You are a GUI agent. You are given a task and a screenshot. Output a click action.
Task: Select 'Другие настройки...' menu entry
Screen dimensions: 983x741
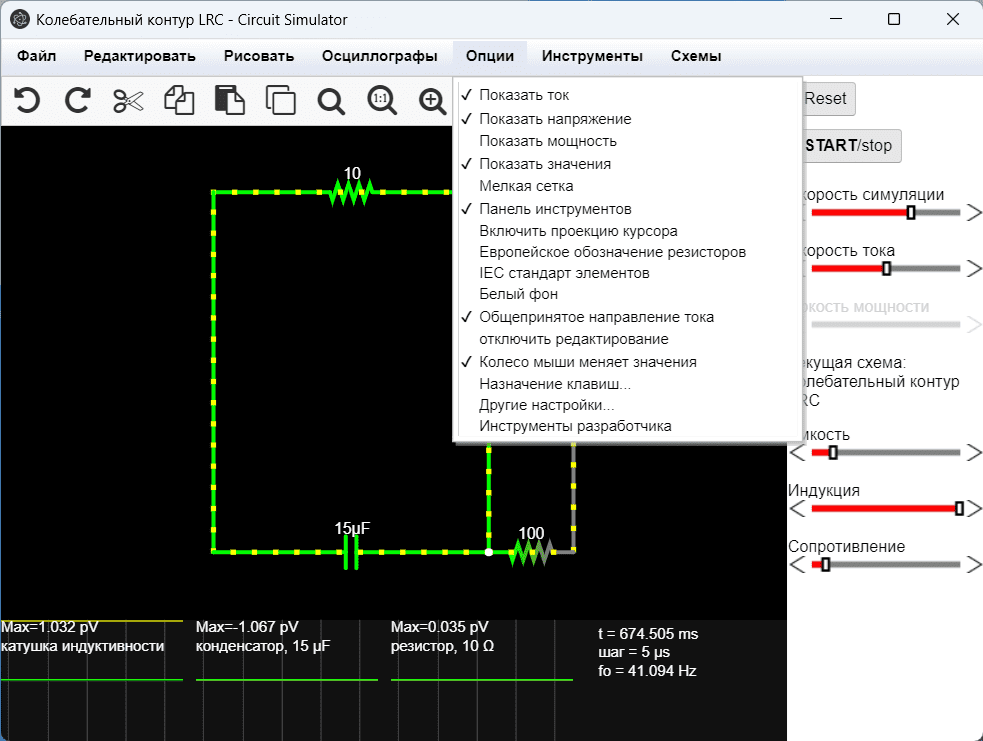pos(546,405)
